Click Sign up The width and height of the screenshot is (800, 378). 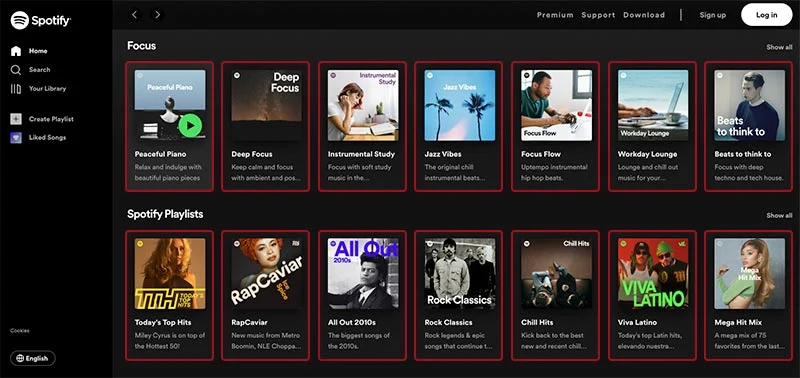[x=713, y=15]
